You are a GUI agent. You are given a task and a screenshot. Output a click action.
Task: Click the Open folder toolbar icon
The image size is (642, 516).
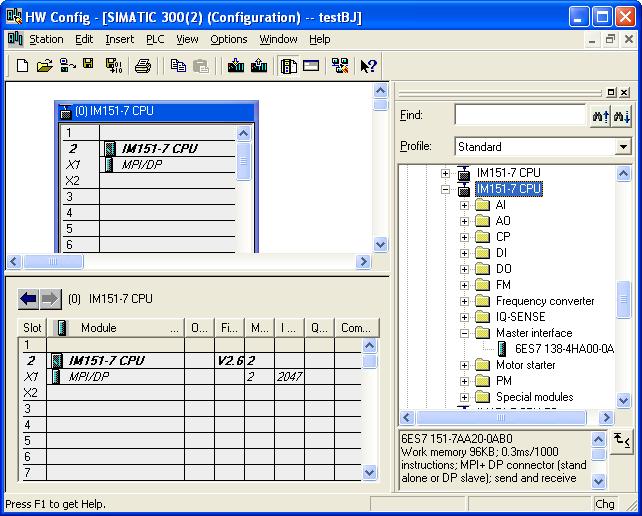click(x=44, y=66)
